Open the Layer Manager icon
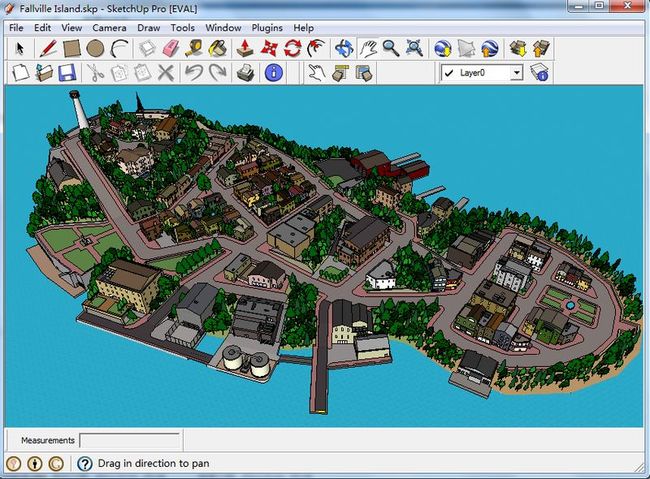The image size is (650, 479). point(540,73)
